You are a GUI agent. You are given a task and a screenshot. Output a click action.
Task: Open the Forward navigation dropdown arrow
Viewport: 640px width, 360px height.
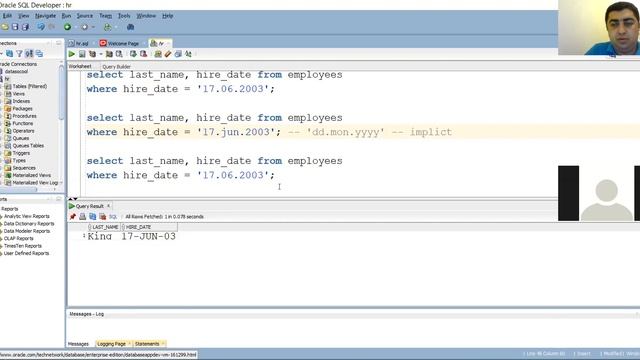pos(93,27)
